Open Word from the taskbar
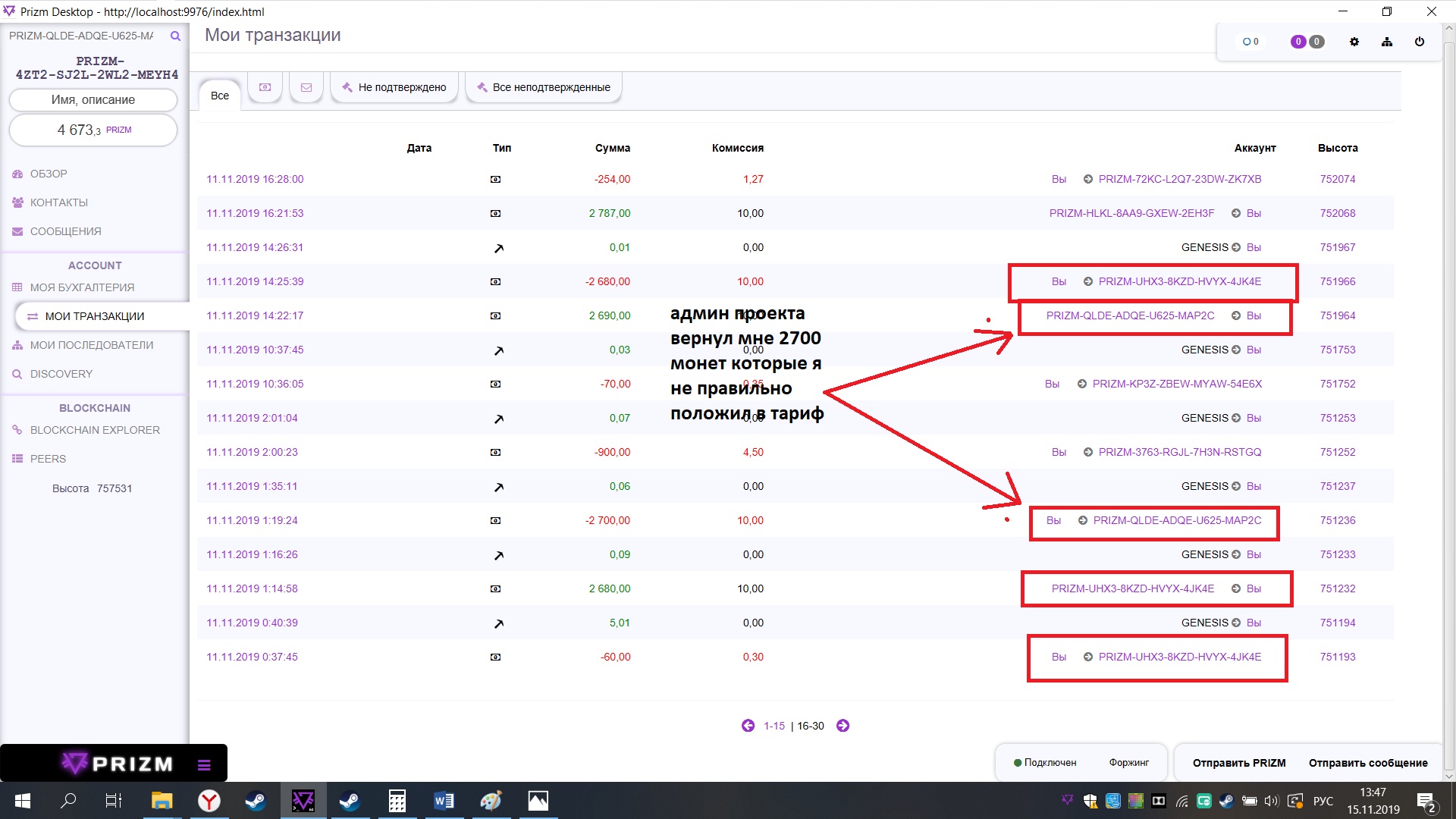Viewport: 1456px width, 819px height. pyautogui.click(x=444, y=801)
